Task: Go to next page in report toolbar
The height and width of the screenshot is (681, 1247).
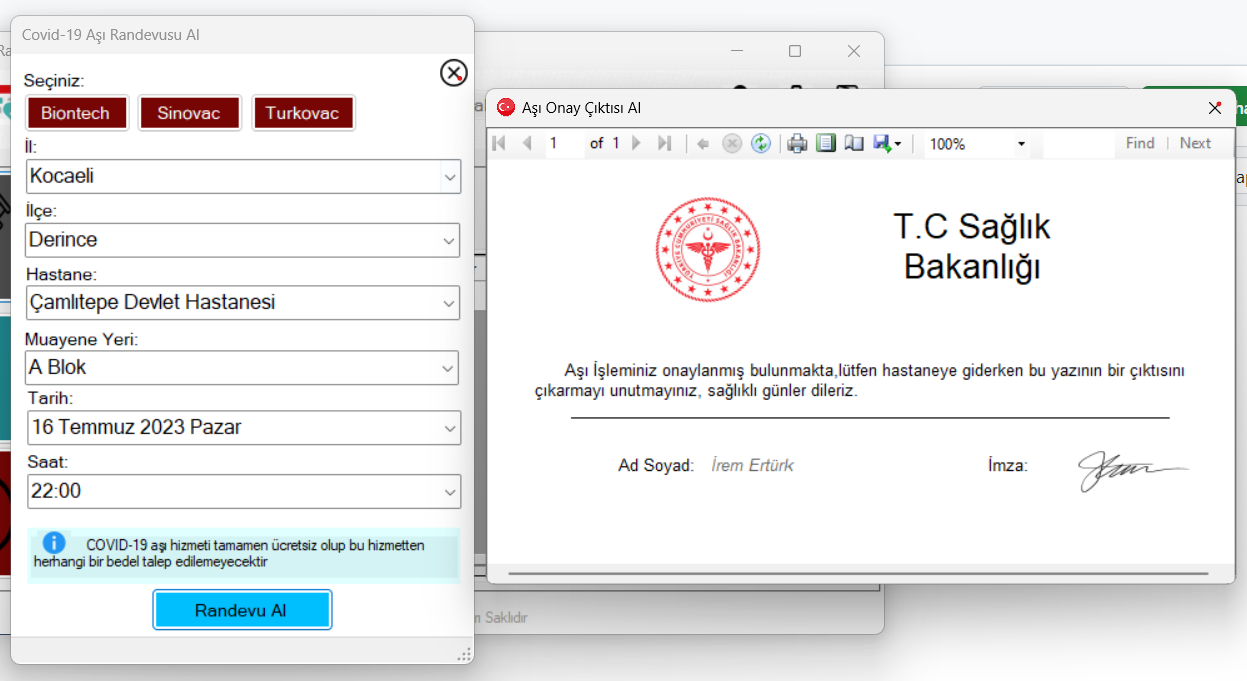Action: click(x=637, y=144)
